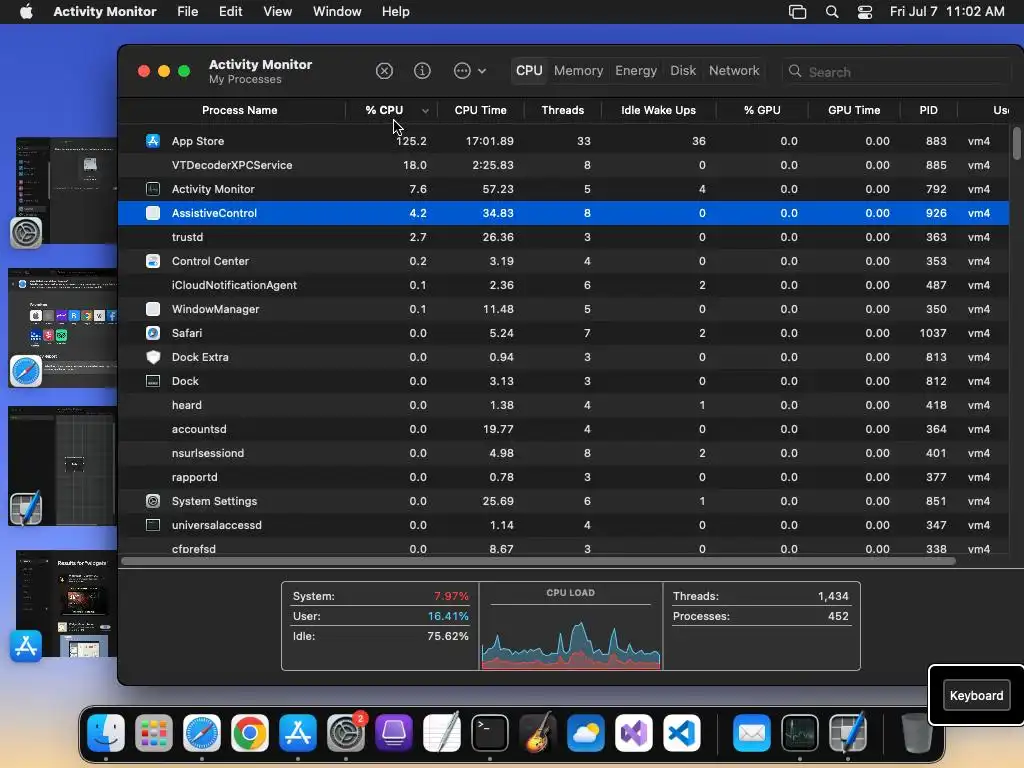The width and height of the screenshot is (1024, 768).
Task: Switch to the Memory tab
Action: click(578, 71)
